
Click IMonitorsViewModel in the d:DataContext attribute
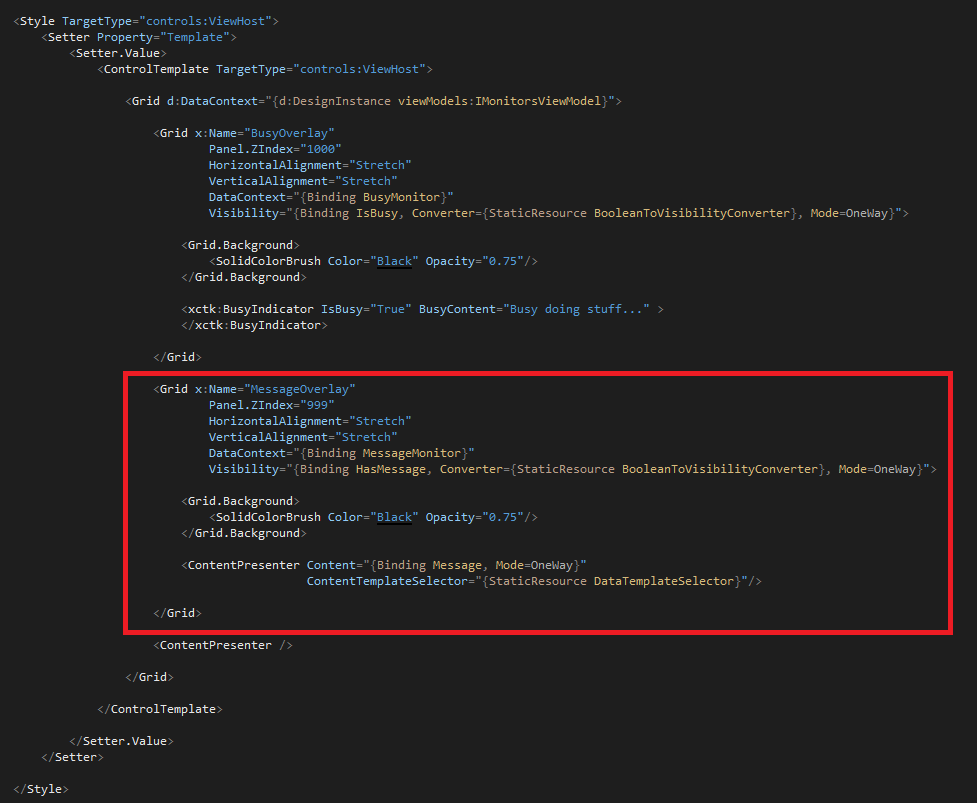(x=538, y=102)
